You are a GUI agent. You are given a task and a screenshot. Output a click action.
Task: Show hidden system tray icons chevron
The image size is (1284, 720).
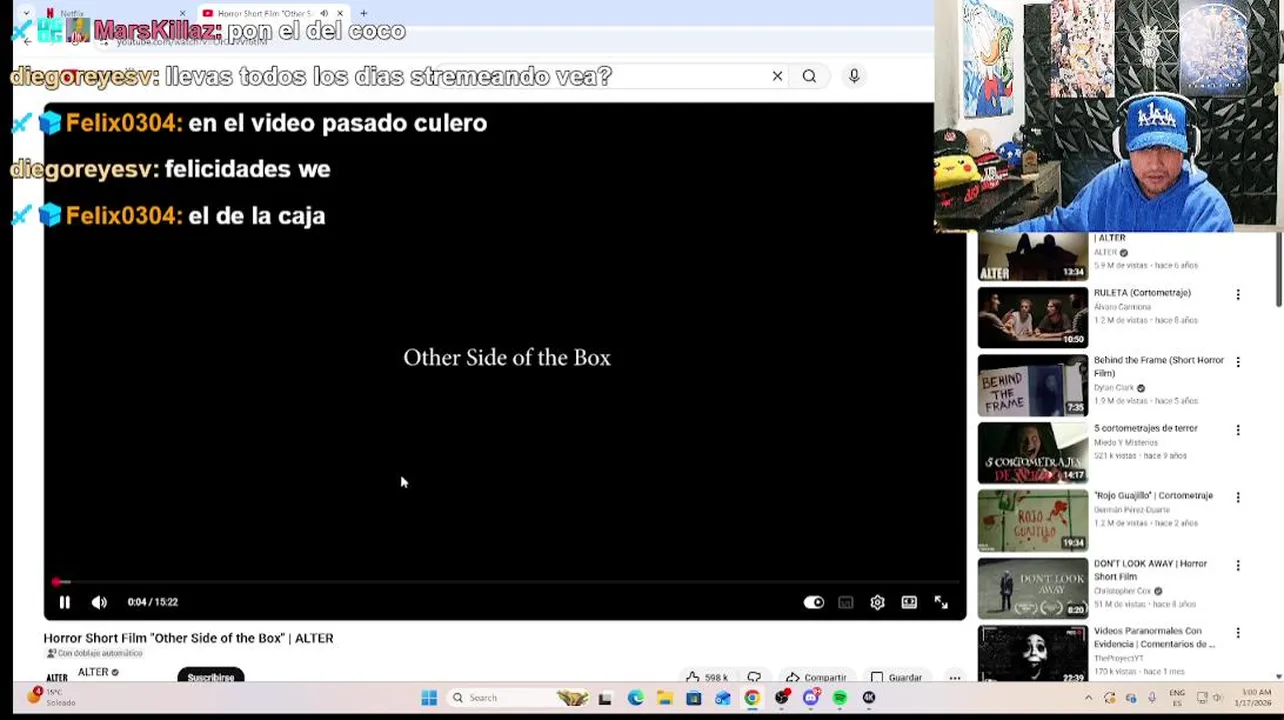(1089, 698)
